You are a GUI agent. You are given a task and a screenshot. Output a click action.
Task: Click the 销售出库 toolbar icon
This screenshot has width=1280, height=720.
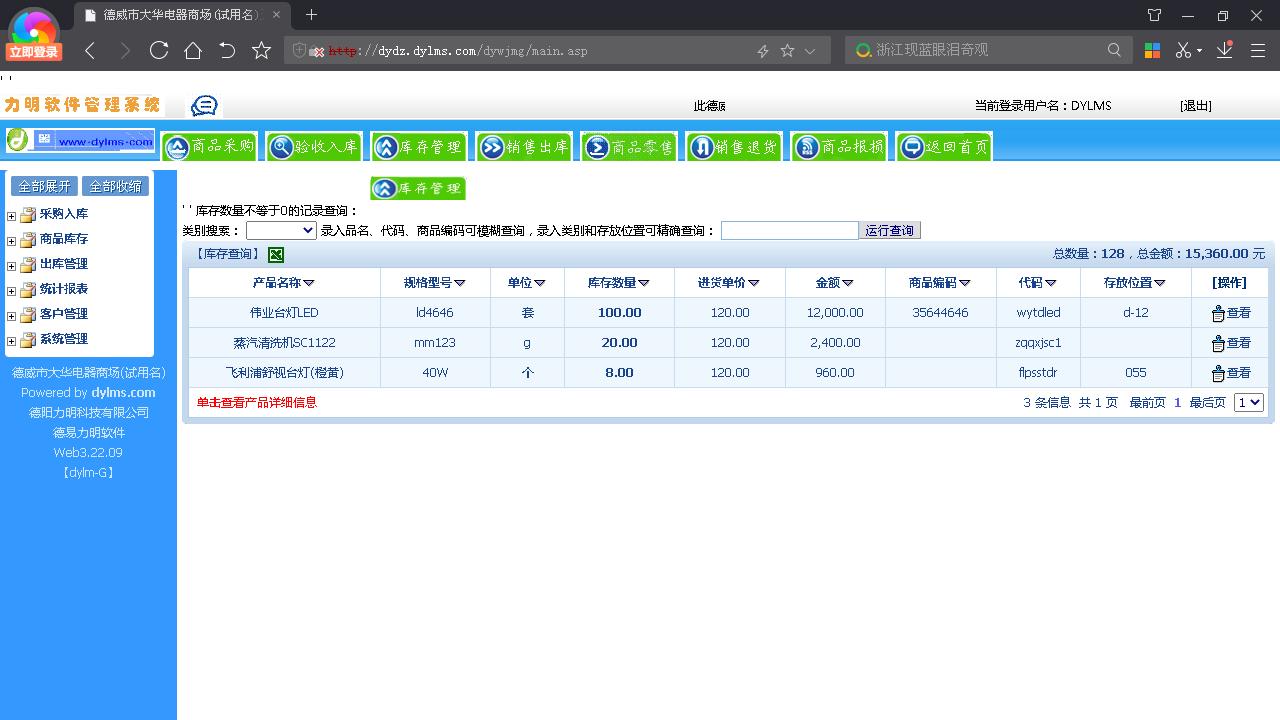click(x=524, y=145)
